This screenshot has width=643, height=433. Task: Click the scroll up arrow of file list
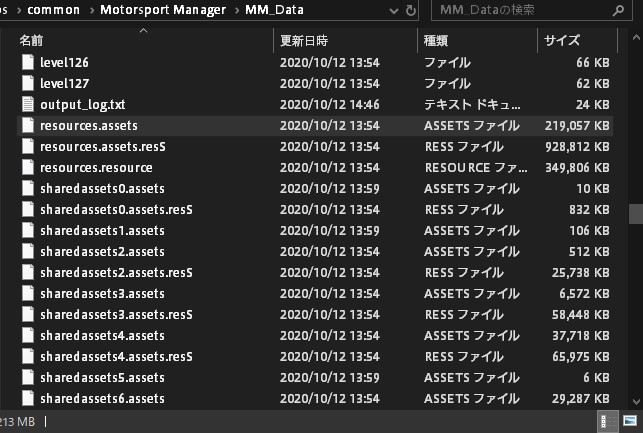[636, 38]
